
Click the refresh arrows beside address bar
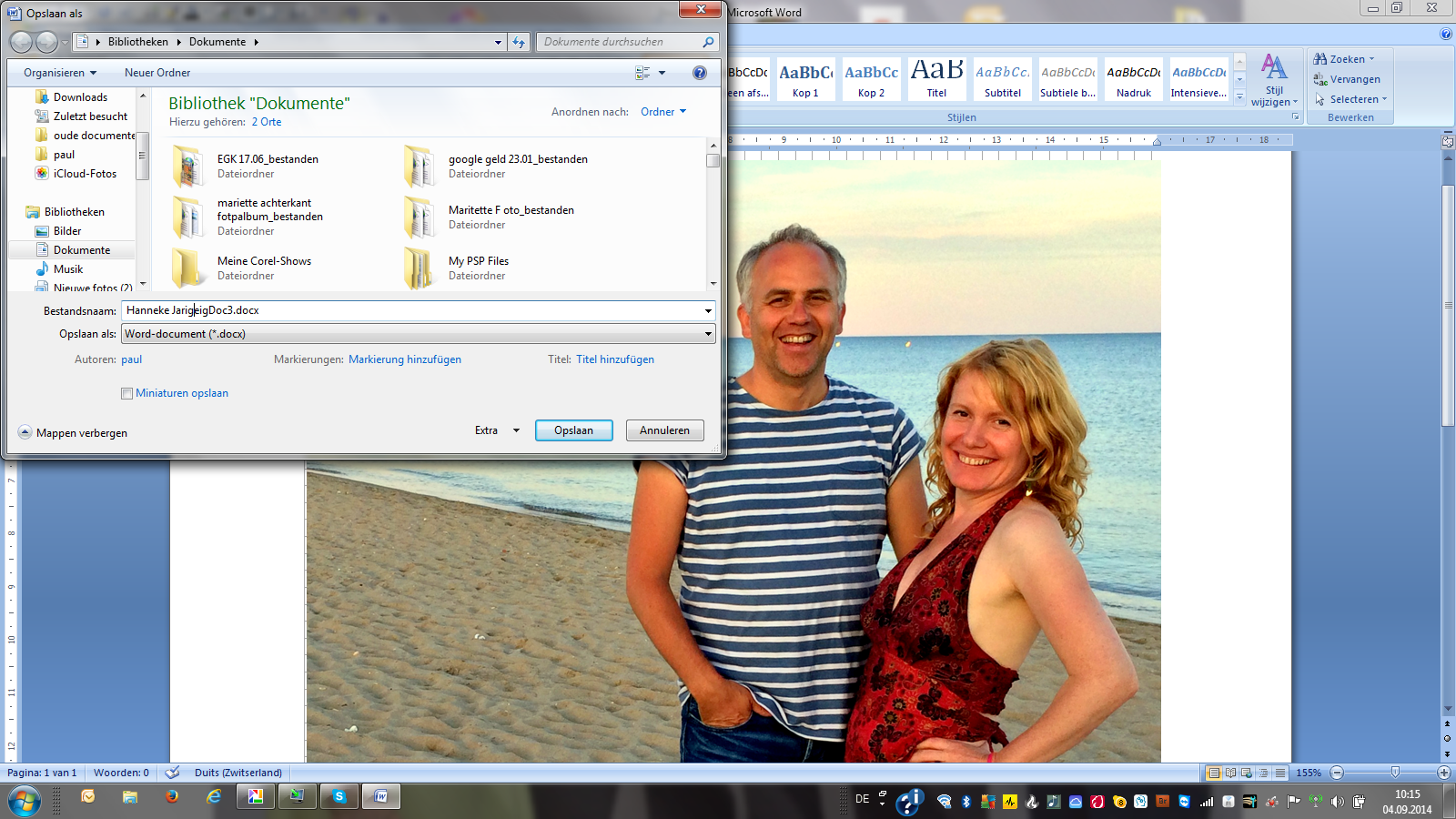pyautogui.click(x=519, y=42)
